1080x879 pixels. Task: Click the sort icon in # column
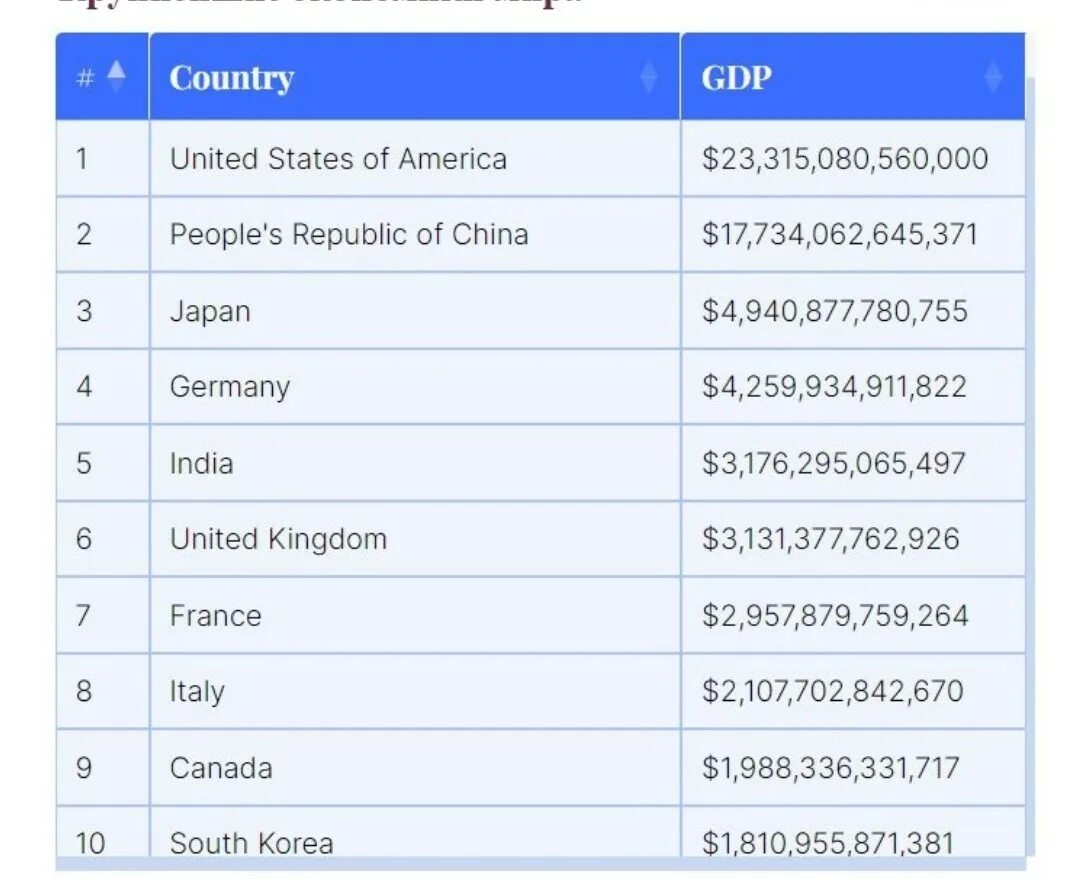point(117,76)
